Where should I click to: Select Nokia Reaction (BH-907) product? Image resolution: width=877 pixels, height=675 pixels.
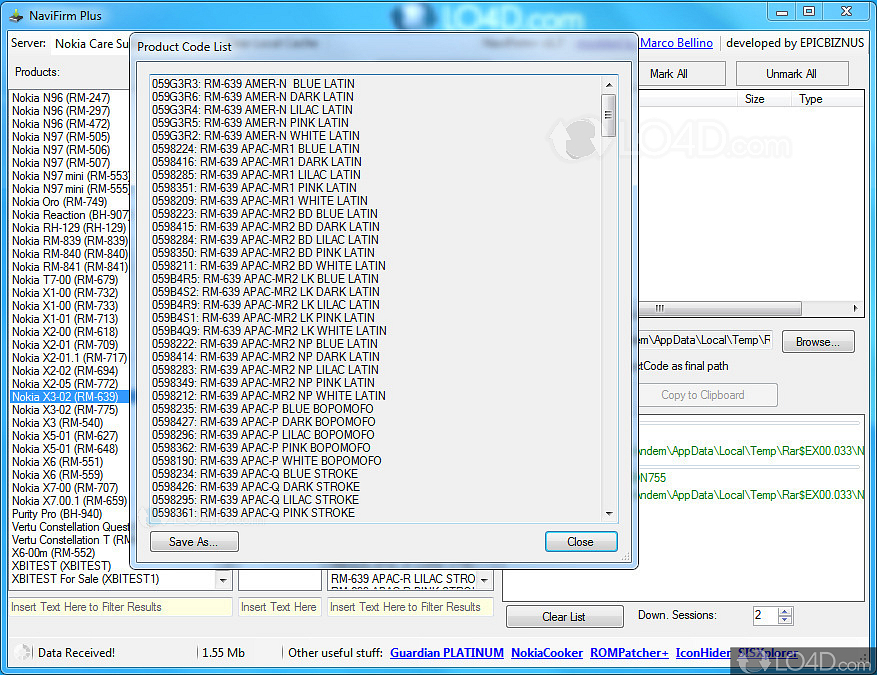coord(70,215)
